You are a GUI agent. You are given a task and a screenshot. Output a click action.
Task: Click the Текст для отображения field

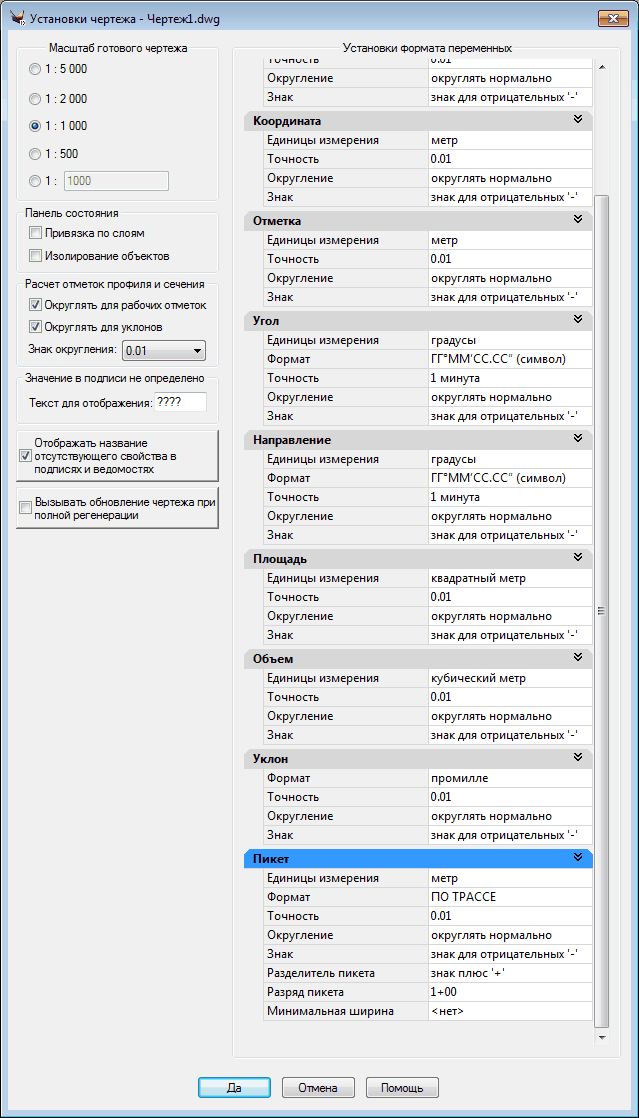pyautogui.click(x=180, y=402)
